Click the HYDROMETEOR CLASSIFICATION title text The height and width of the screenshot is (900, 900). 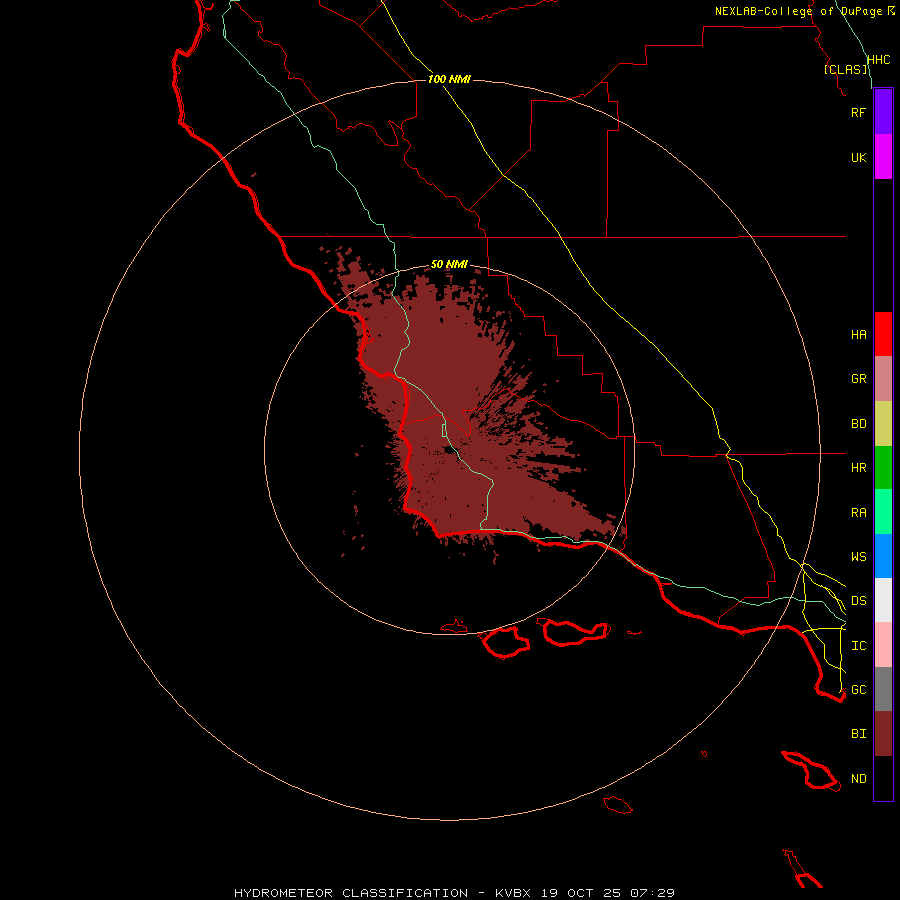[351, 893]
